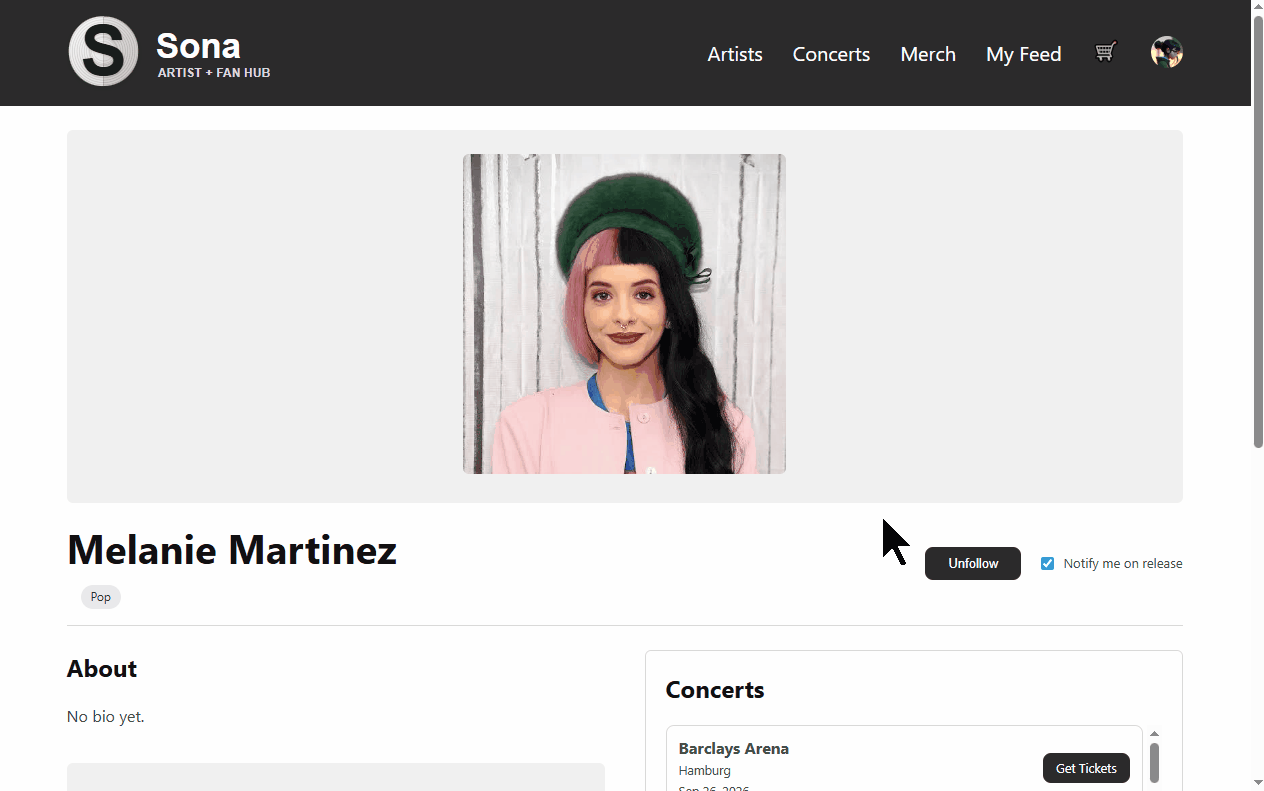Click the page scroll up arrow
The image size is (1264, 791).
coord(1257,7)
